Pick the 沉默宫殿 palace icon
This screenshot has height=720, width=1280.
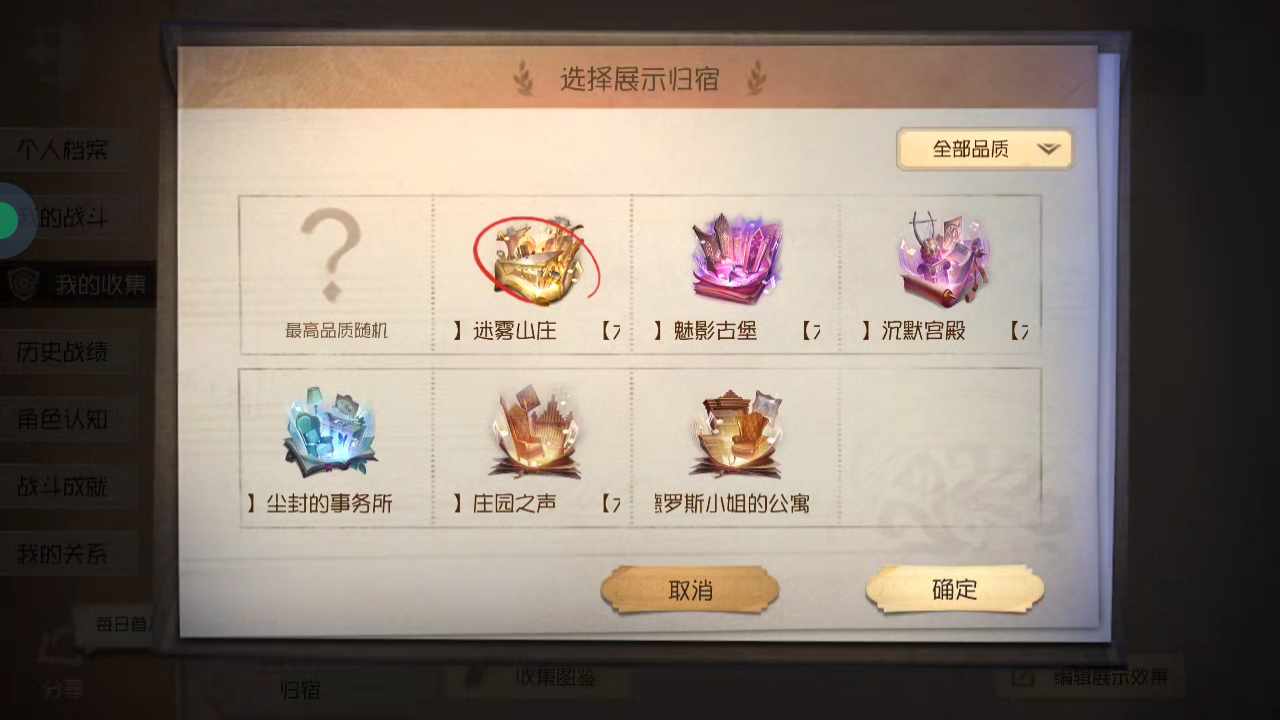point(943,258)
